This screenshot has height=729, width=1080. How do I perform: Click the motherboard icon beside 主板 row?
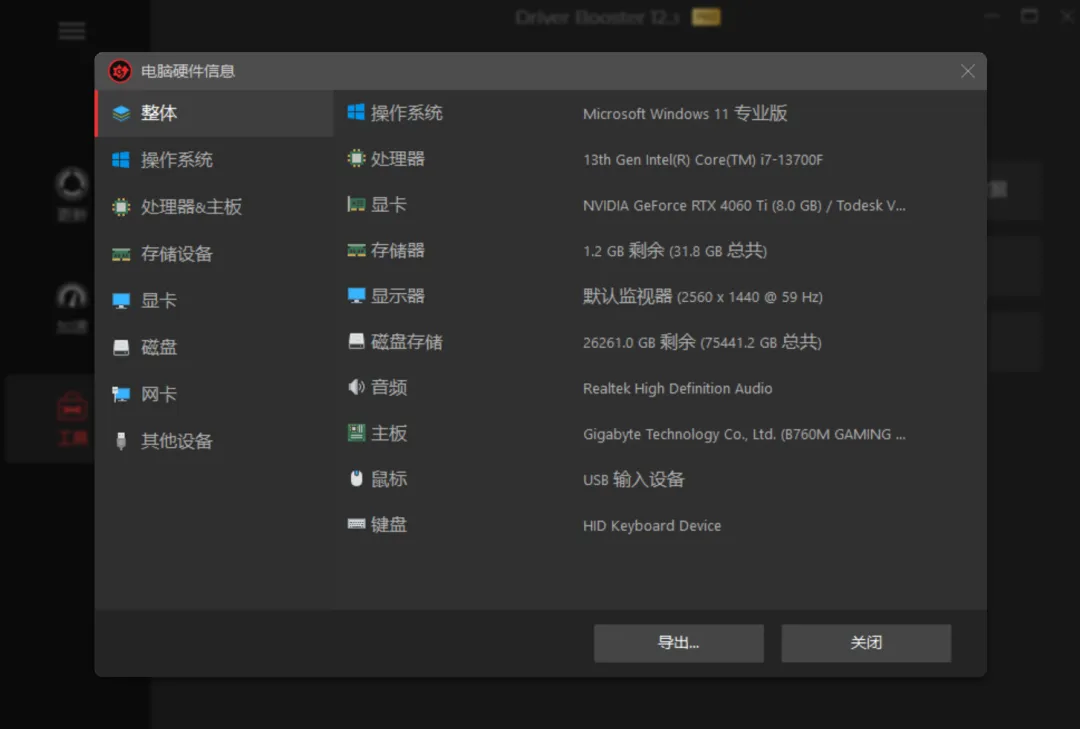pyautogui.click(x=356, y=433)
